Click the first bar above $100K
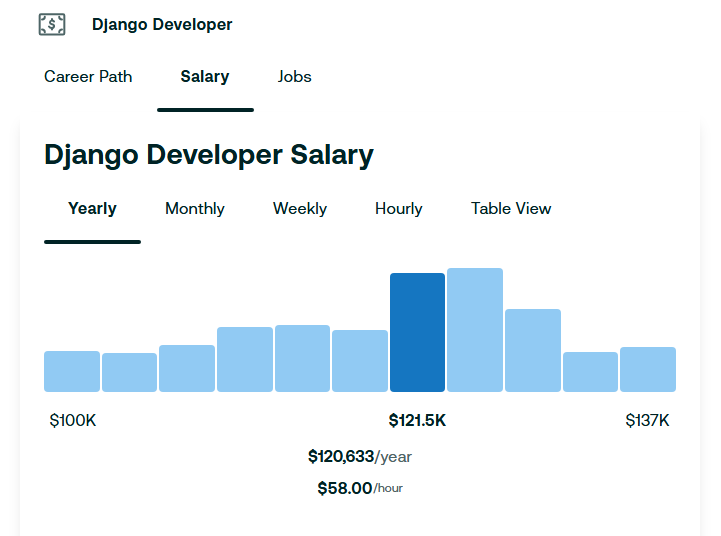The width and height of the screenshot is (721, 536). [x=72, y=371]
